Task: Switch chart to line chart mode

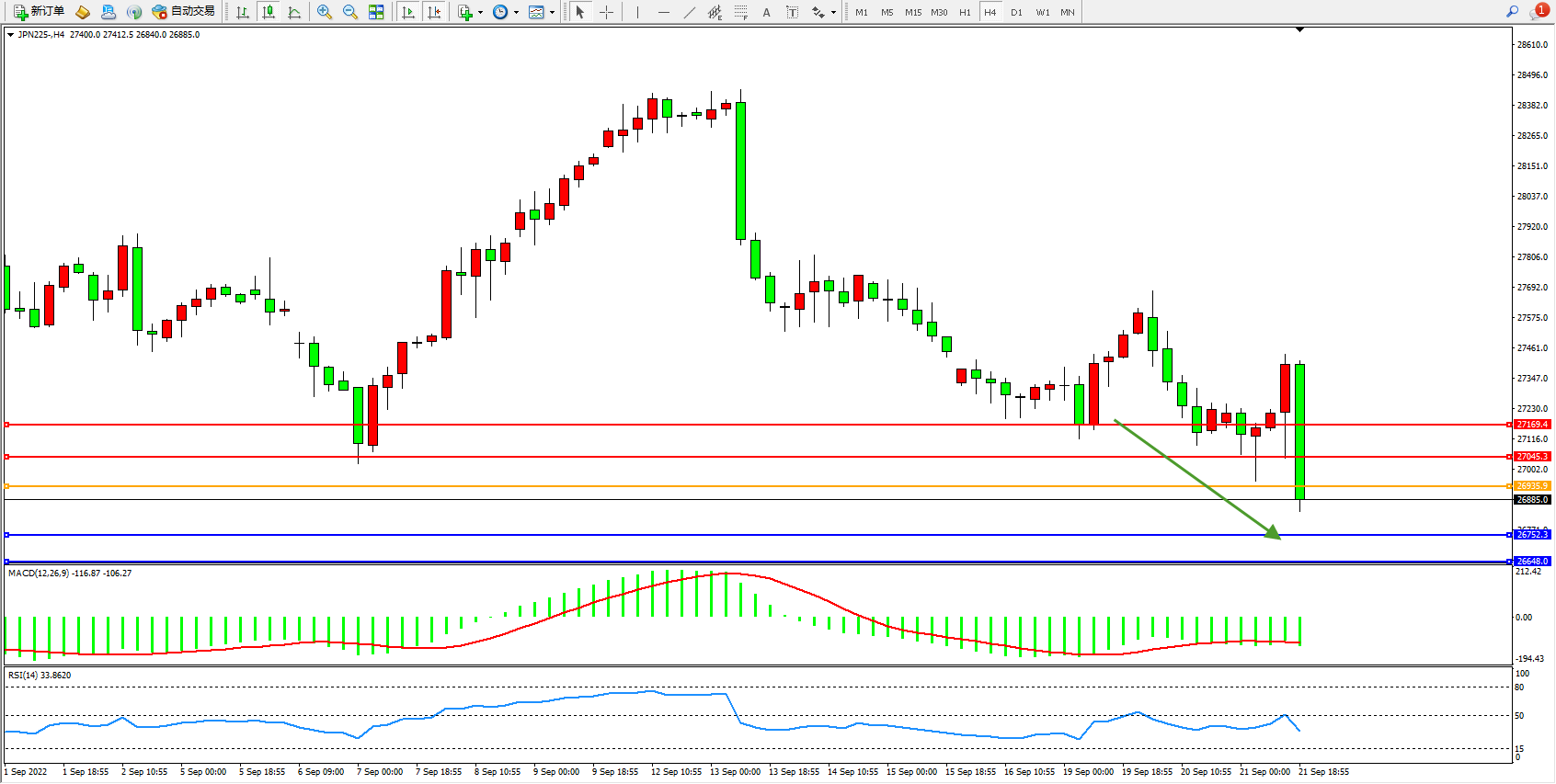Action: (x=294, y=12)
